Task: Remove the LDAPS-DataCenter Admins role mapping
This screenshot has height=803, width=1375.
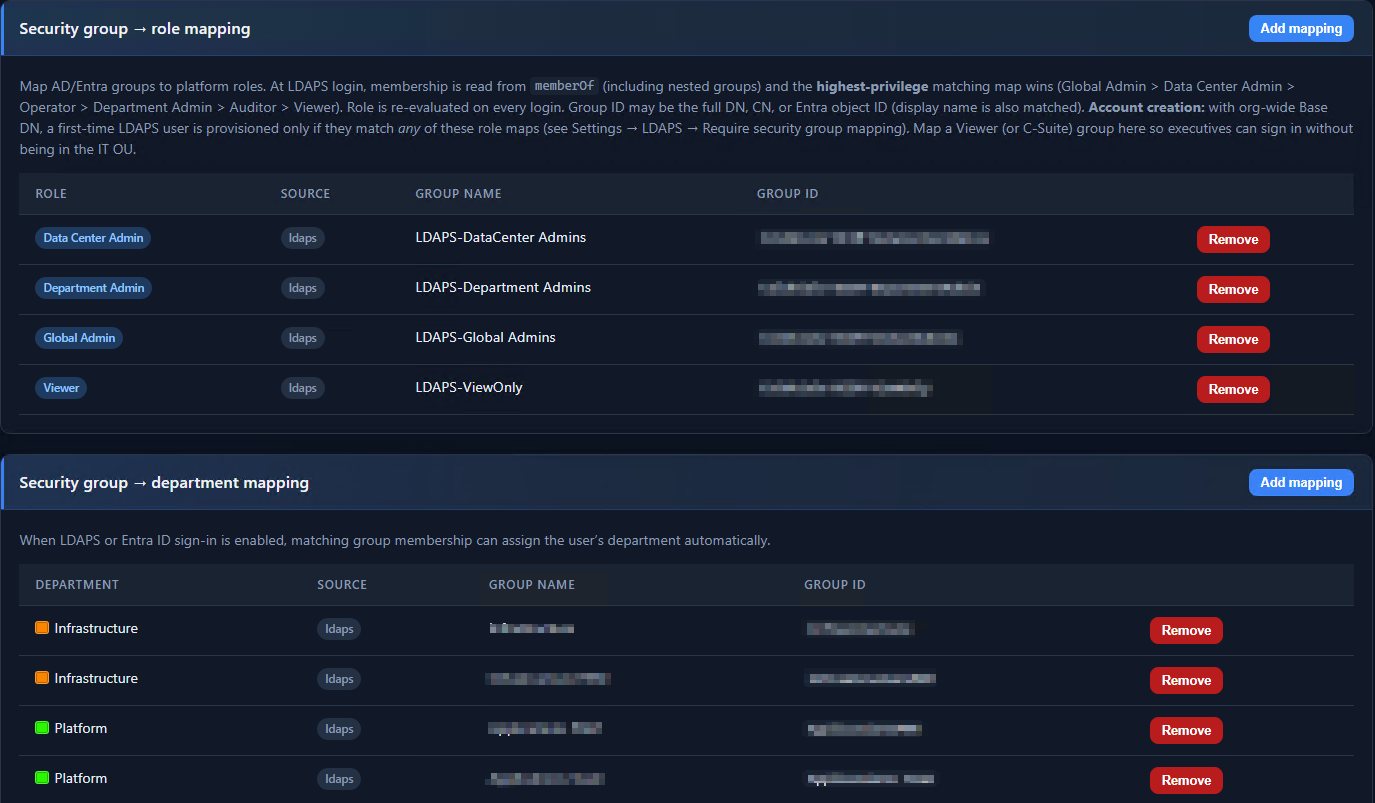Action: pos(1233,239)
